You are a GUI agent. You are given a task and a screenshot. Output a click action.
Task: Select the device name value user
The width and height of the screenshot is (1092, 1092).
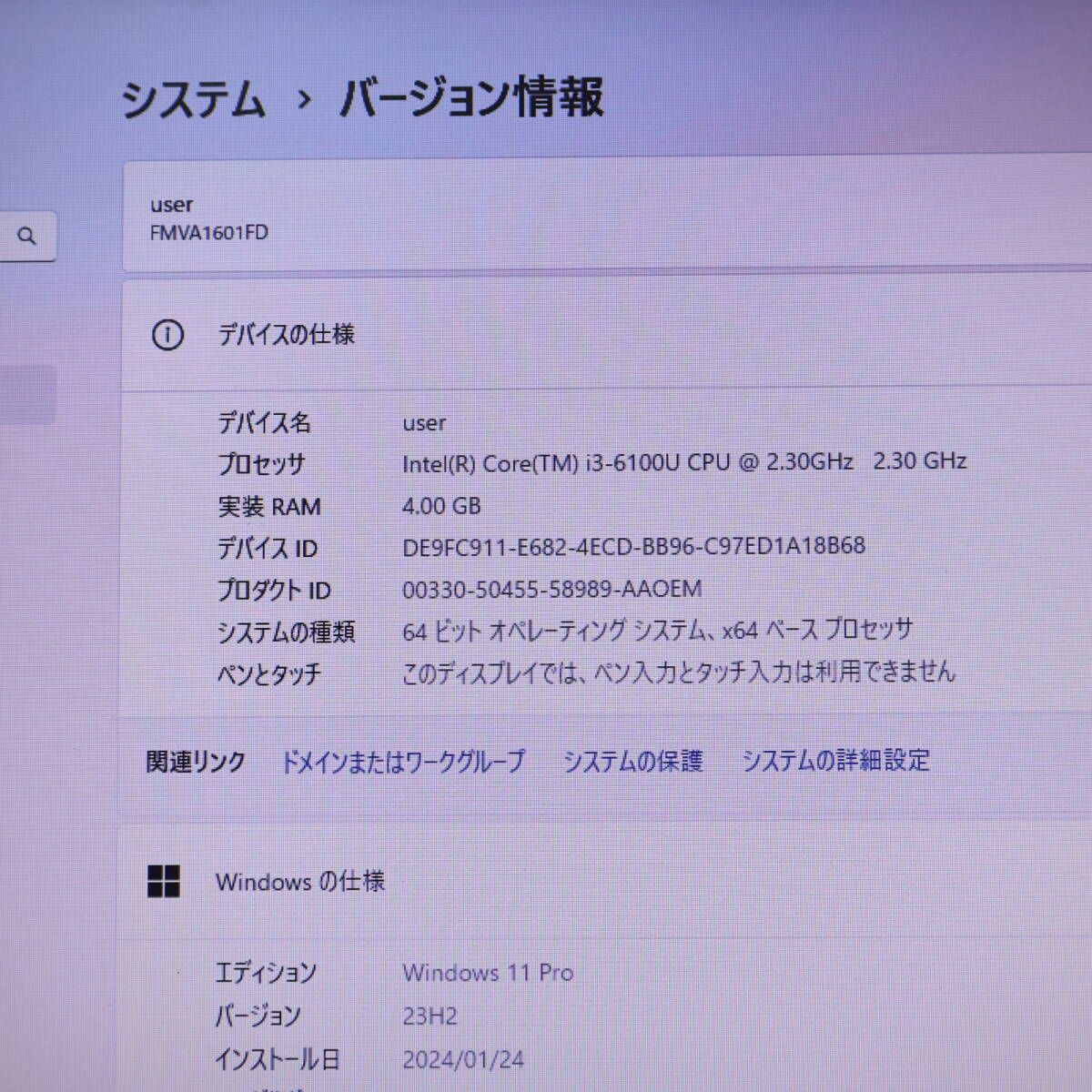tap(424, 423)
